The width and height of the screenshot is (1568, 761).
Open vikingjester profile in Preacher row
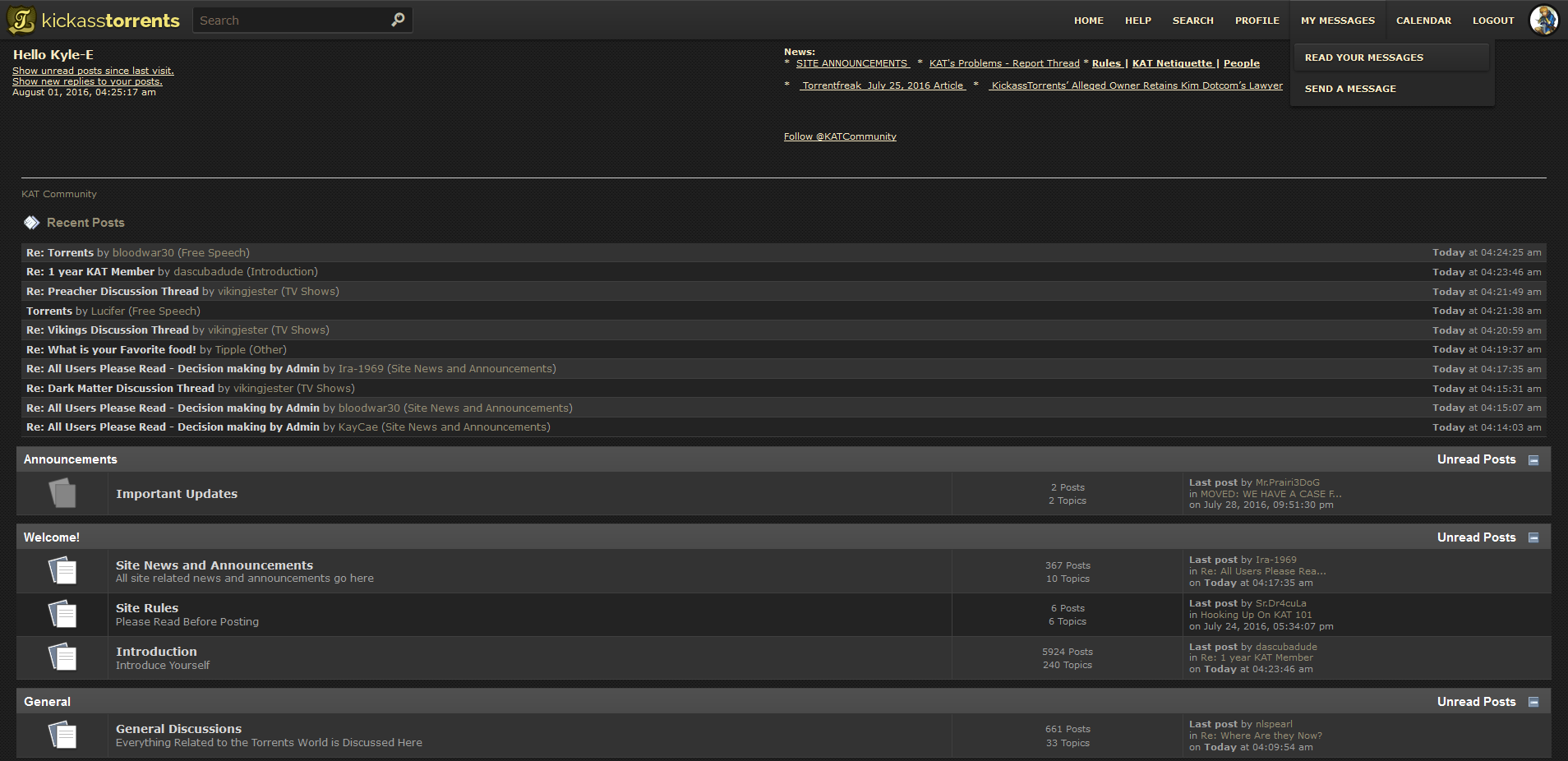coord(247,291)
